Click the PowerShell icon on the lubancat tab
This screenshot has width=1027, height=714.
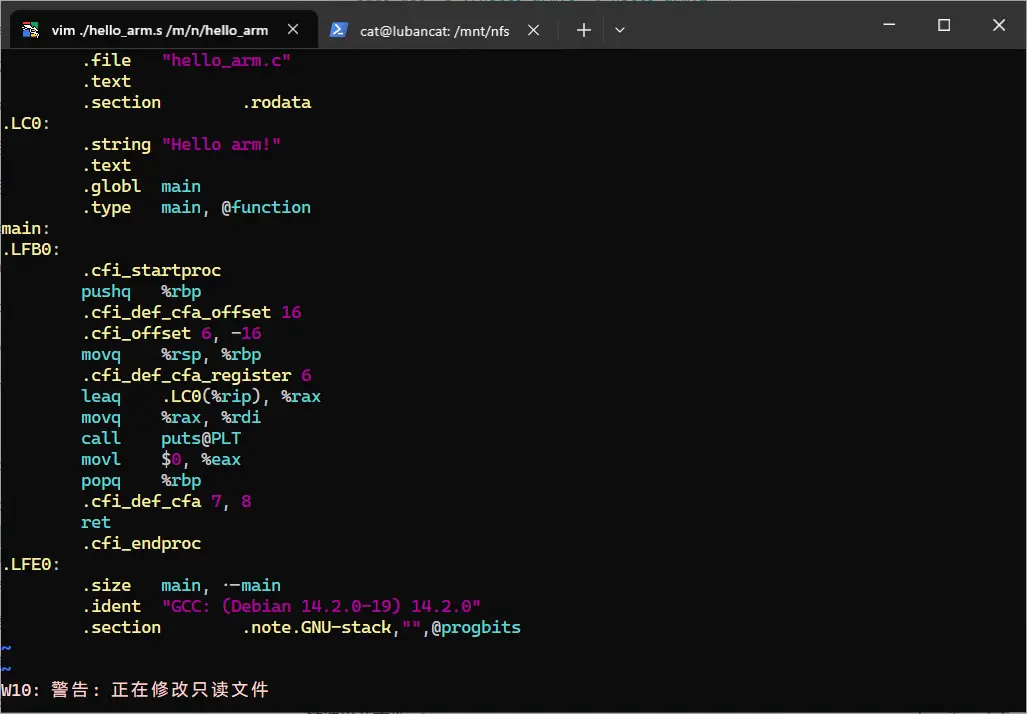click(x=339, y=30)
